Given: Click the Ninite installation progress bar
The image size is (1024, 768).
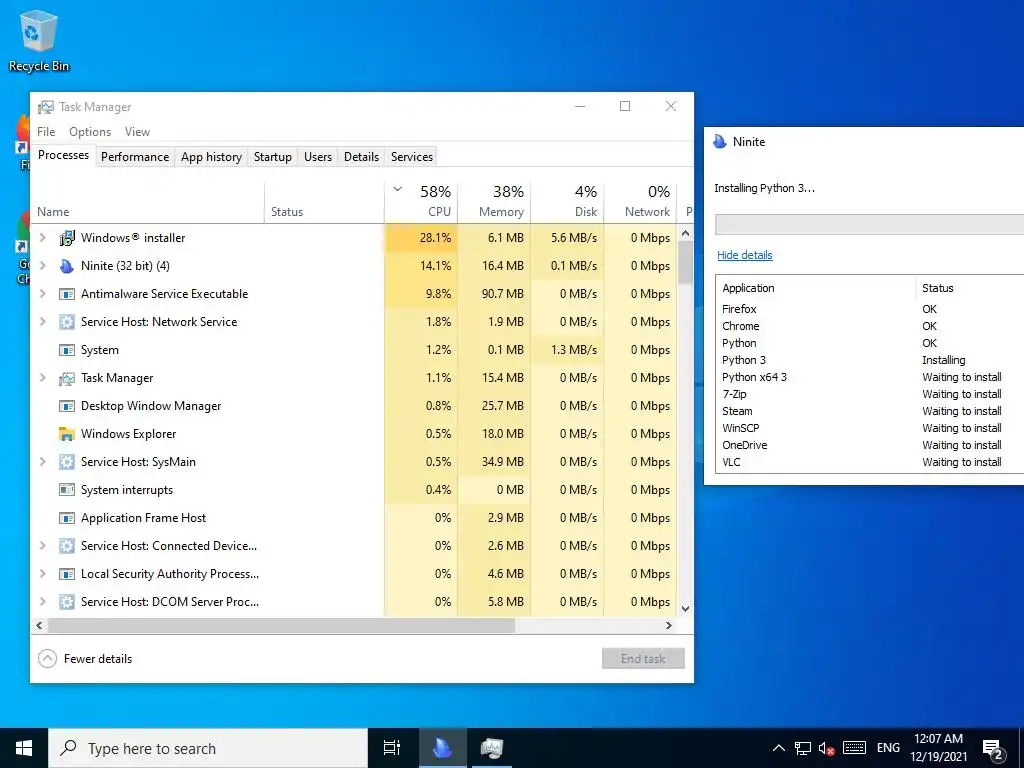Looking at the screenshot, I should point(869,224).
